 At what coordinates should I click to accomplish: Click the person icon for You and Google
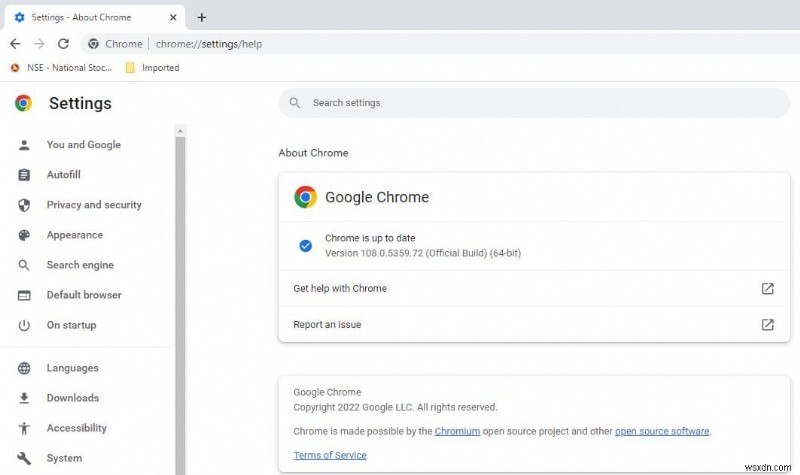[x=24, y=145]
